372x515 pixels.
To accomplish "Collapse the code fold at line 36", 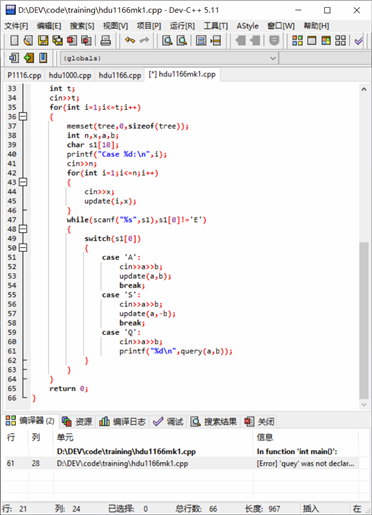I will pos(23,117).
